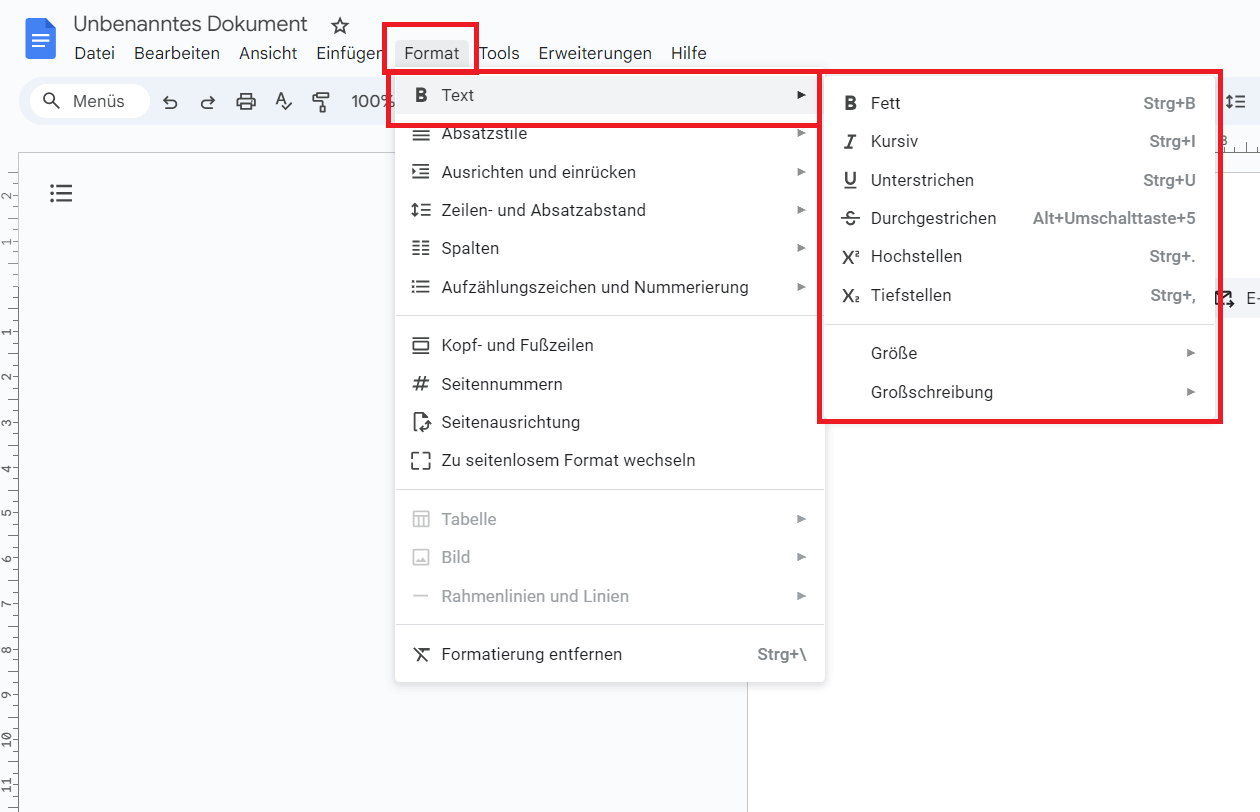Image resolution: width=1260 pixels, height=812 pixels.
Task: Click the Unbenanntes Dokument title field
Action: (189, 23)
